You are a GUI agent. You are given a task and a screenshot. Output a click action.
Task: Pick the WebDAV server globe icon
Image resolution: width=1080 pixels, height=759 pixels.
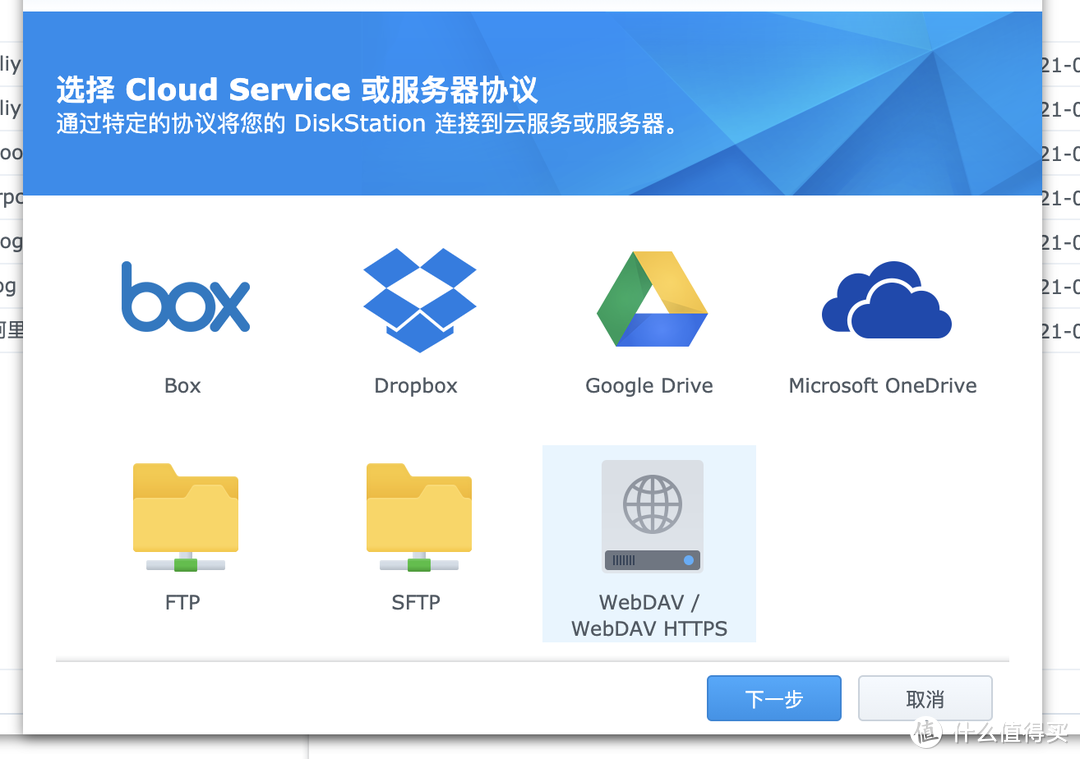click(652, 517)
